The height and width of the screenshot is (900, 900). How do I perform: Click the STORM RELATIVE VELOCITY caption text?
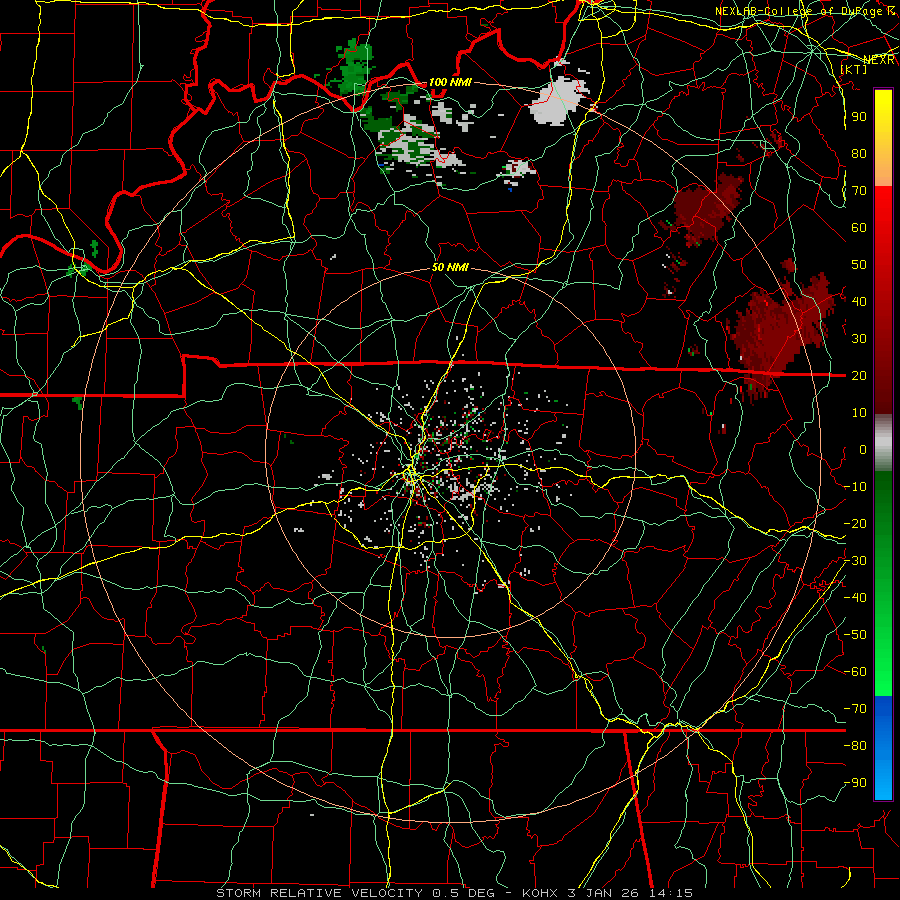(319, 893)
